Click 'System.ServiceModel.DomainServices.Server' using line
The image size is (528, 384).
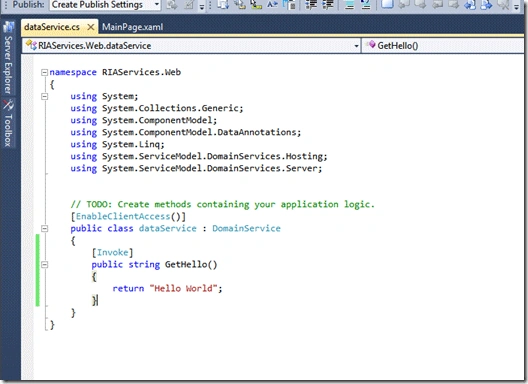pos(196,168)
